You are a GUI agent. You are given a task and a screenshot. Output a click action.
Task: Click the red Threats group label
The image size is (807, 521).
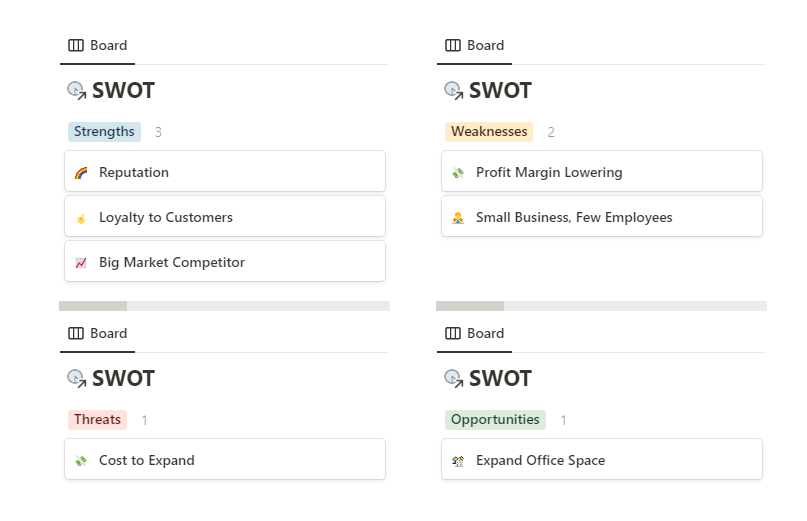(97, 420)
